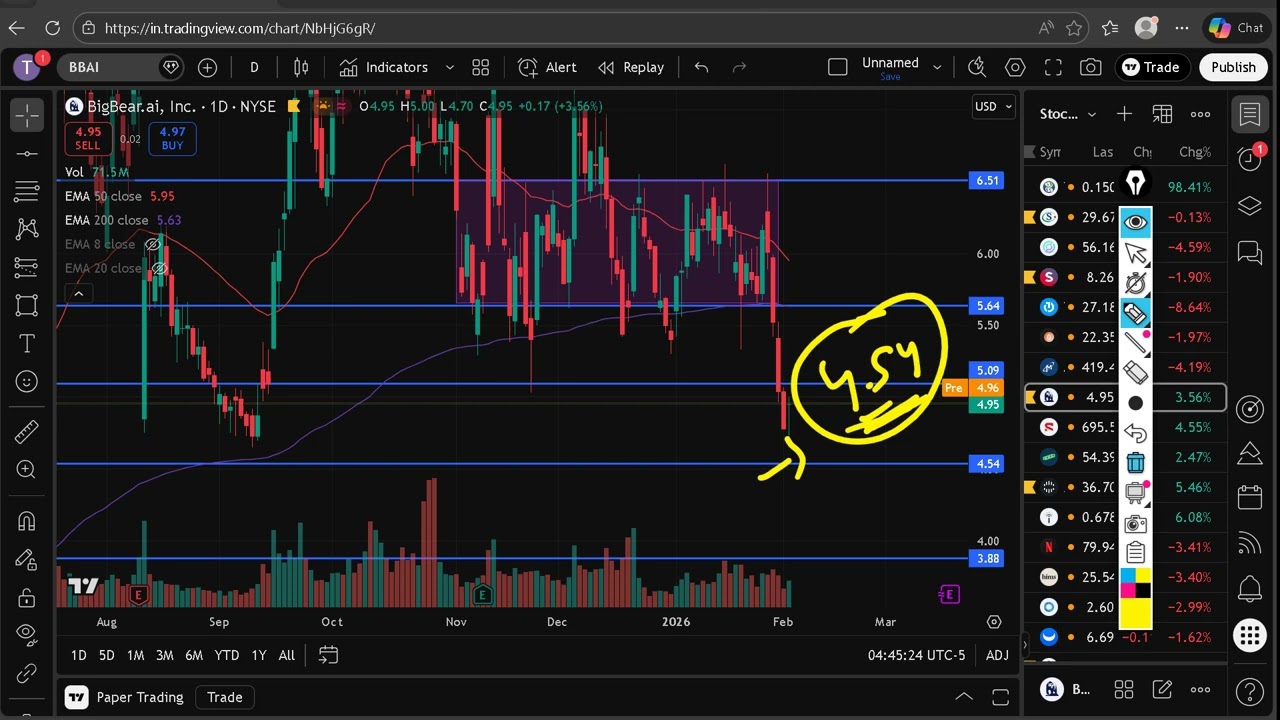
Task: Open the patterns drawing tool
Action: tap(27, 229)
